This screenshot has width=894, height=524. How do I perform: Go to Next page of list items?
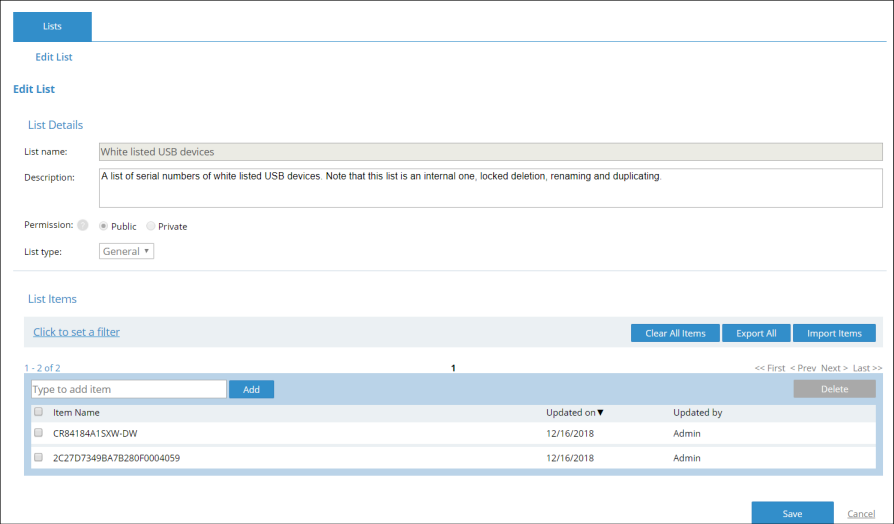[x=834, y=368]
